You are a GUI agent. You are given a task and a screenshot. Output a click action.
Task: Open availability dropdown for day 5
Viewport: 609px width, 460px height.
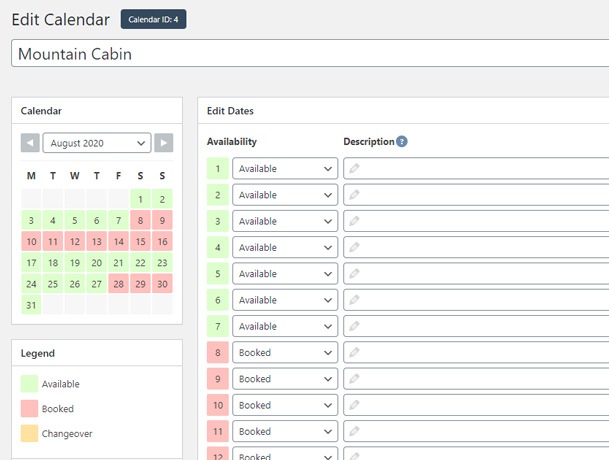285,274
